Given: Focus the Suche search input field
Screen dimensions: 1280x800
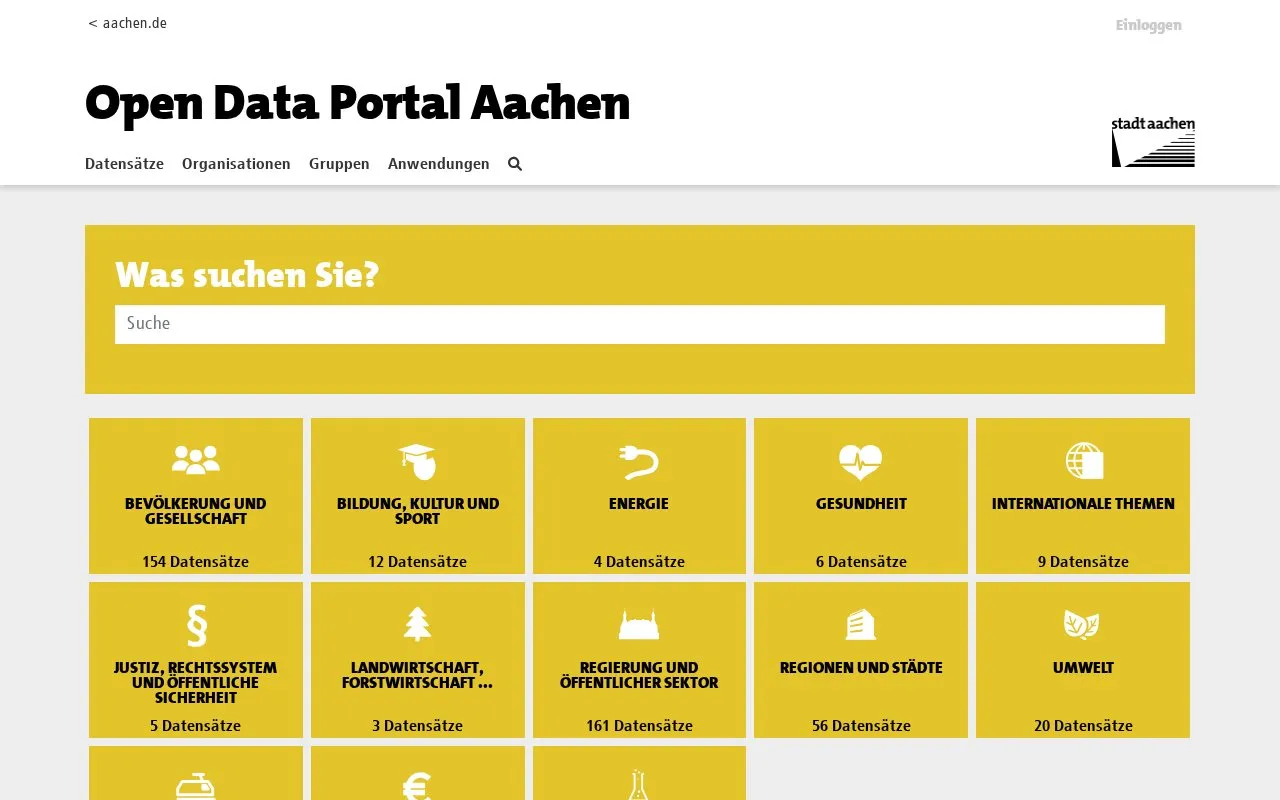Looking at the screenshot, I should click(x=640, y=324).
